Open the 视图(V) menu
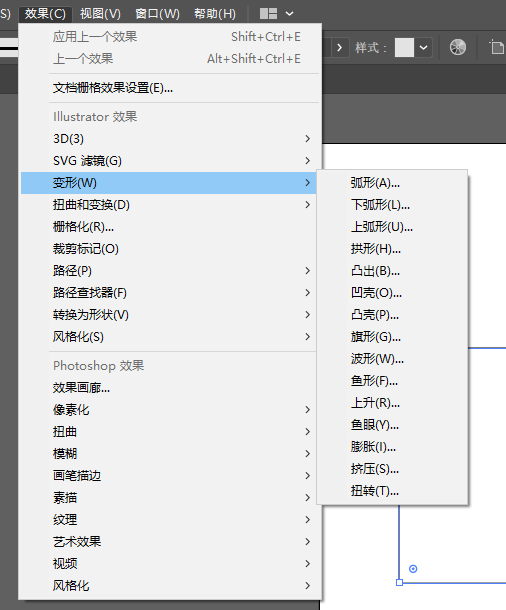This screenshot has width=506, height=610. coord(100,14)
